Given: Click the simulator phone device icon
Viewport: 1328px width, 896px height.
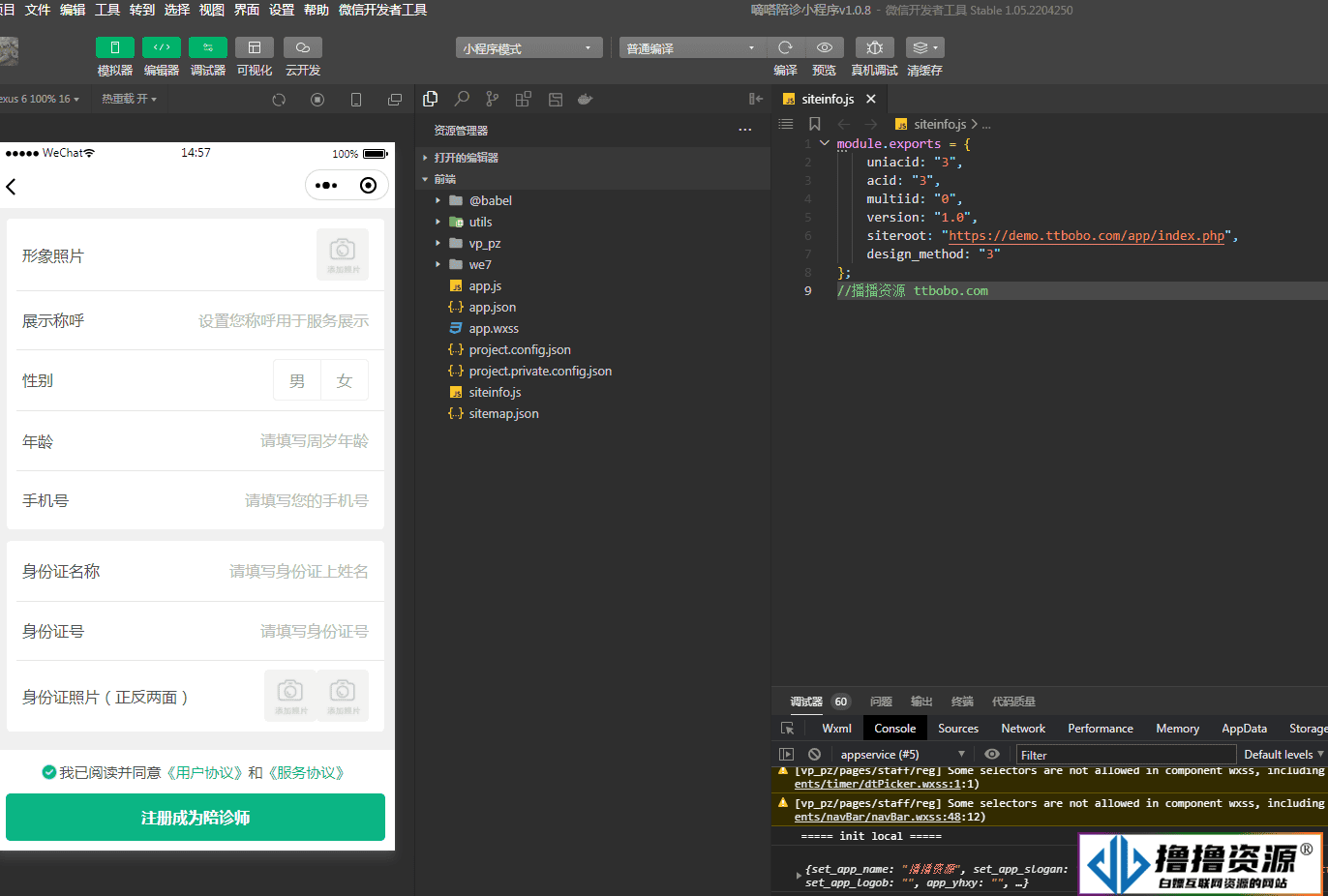Looking at the screenshot, I should coord(356,100).
